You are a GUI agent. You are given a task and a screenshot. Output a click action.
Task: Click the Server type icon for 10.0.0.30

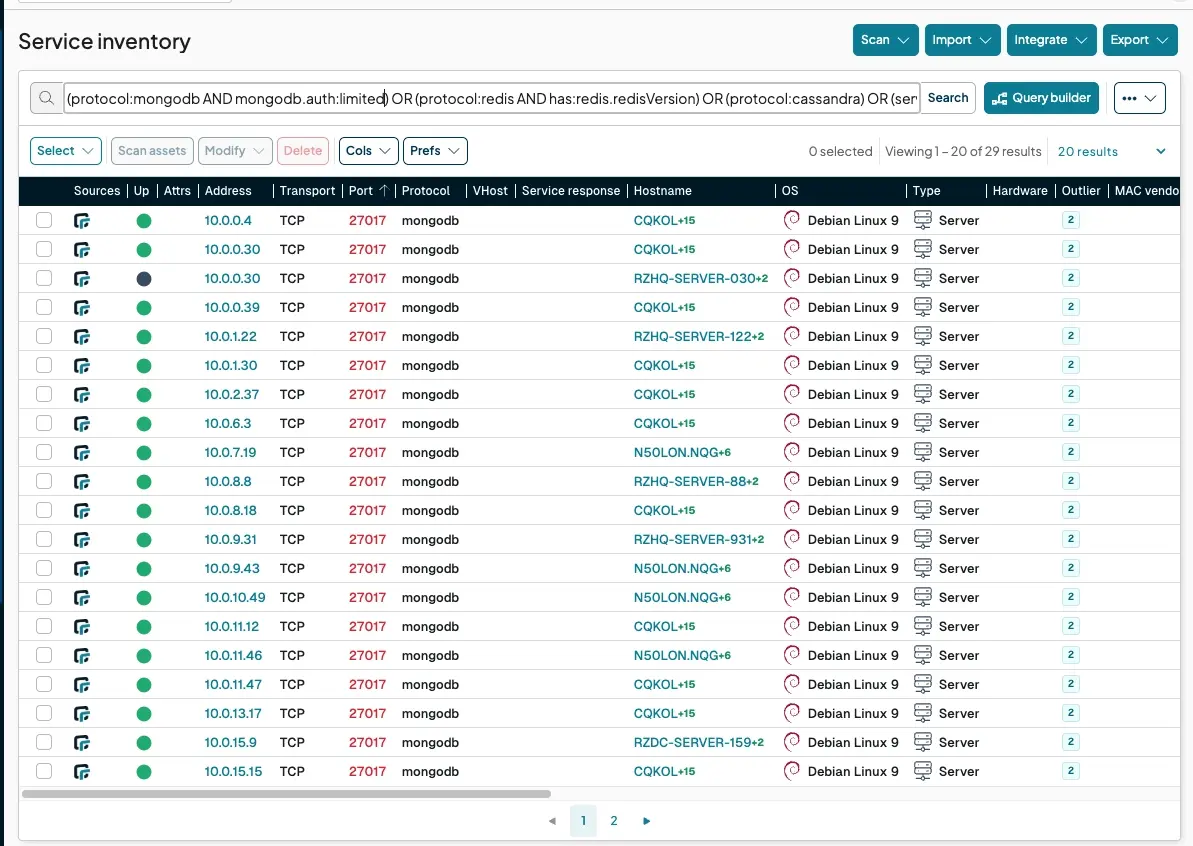click(x=922, y=249)
